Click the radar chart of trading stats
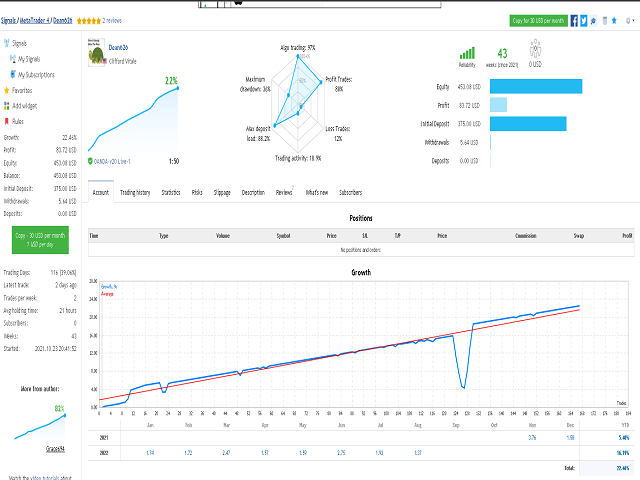Image resolution: width=640 pixels, height=480 pixels. (x=298, y=104)
